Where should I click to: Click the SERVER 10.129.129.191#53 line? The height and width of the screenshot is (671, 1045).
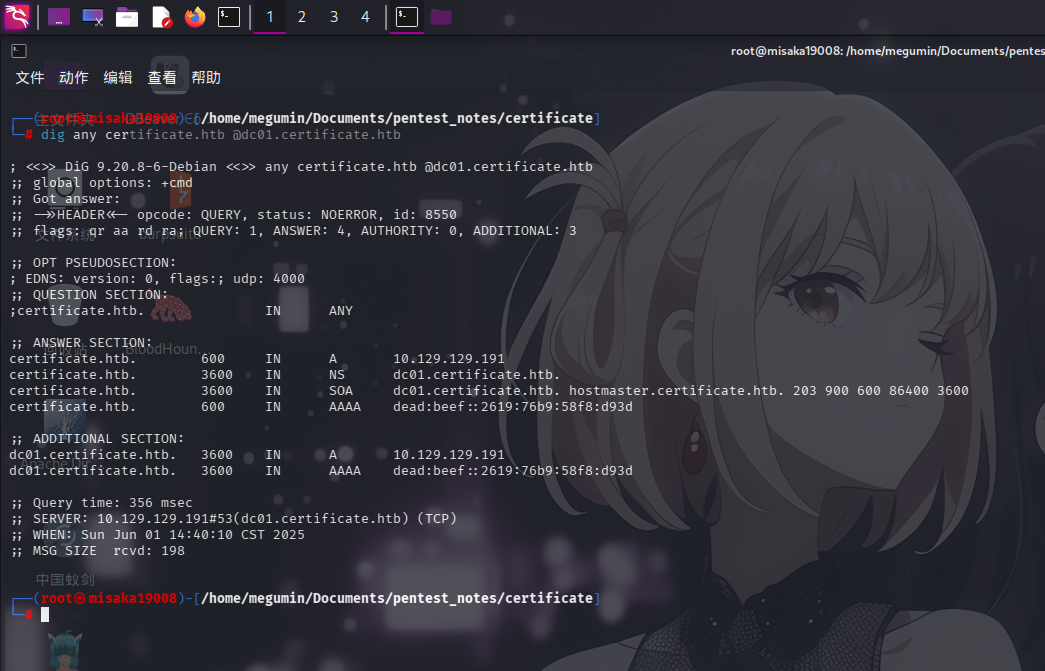233,518
